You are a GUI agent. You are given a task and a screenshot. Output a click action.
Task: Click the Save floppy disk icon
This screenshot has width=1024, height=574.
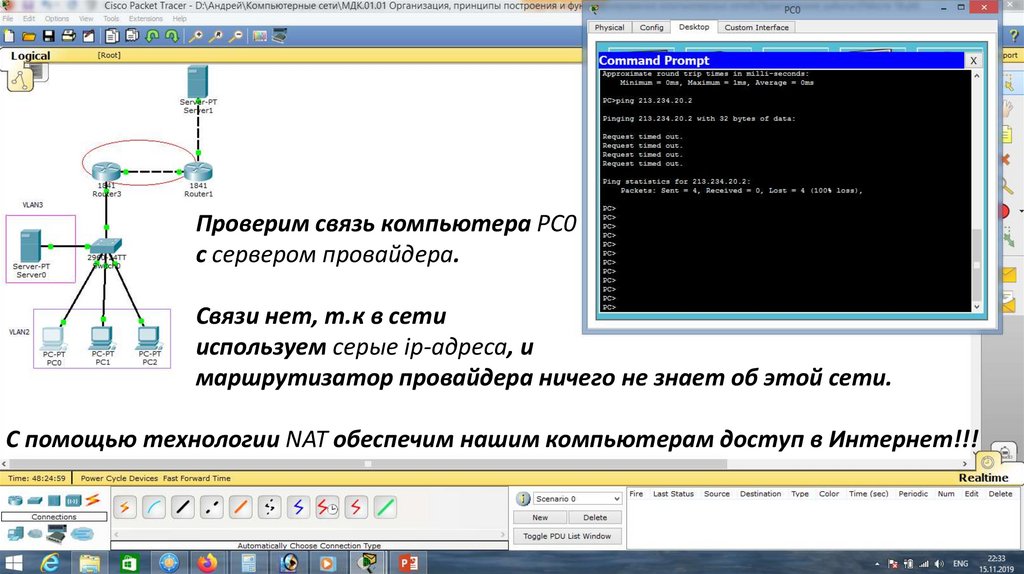point(48,36)
